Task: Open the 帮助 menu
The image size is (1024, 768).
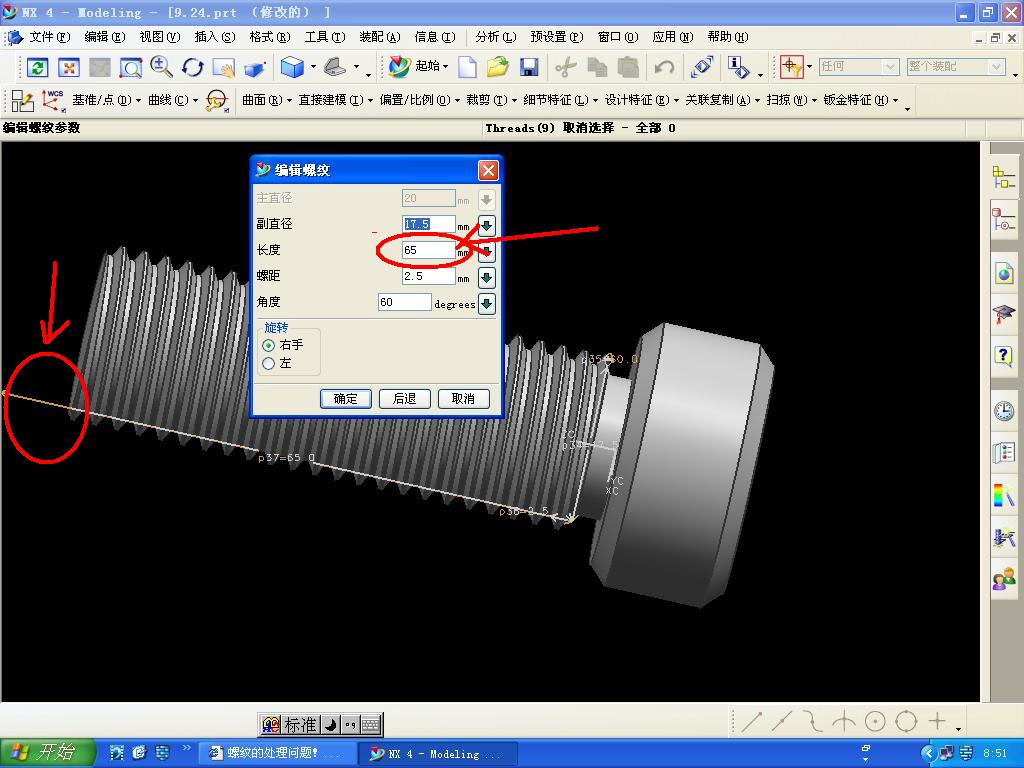Action: (728, 37)
